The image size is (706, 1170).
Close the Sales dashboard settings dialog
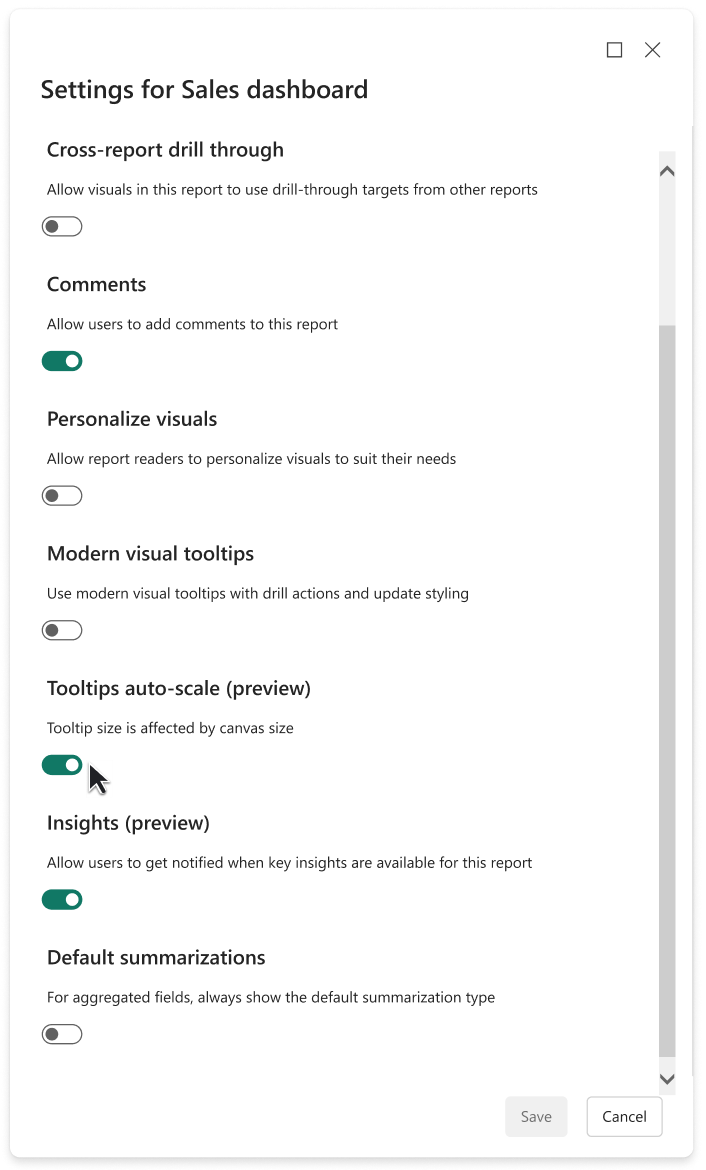(x=653, y=50)
